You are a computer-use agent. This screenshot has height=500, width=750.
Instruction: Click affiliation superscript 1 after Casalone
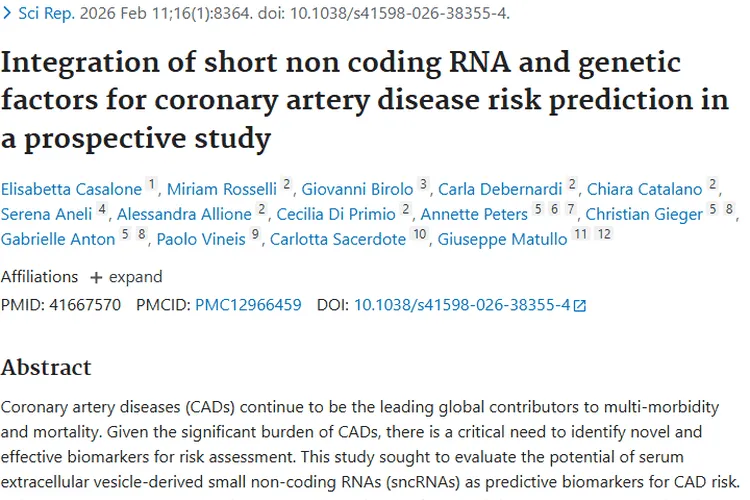click(x=152, y=184)
